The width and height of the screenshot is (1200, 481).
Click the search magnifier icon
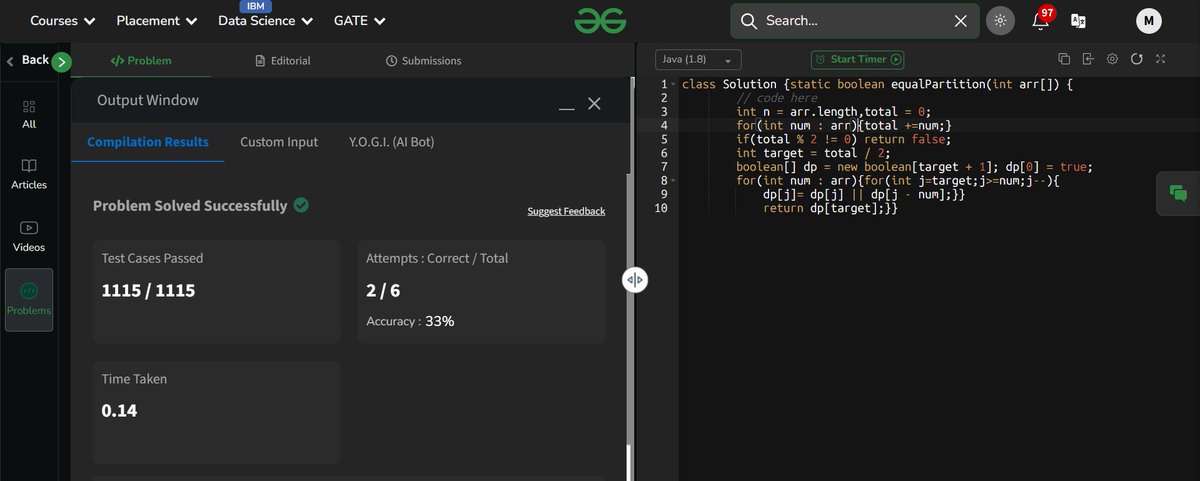pyautogui.click(x=748, y=20)
